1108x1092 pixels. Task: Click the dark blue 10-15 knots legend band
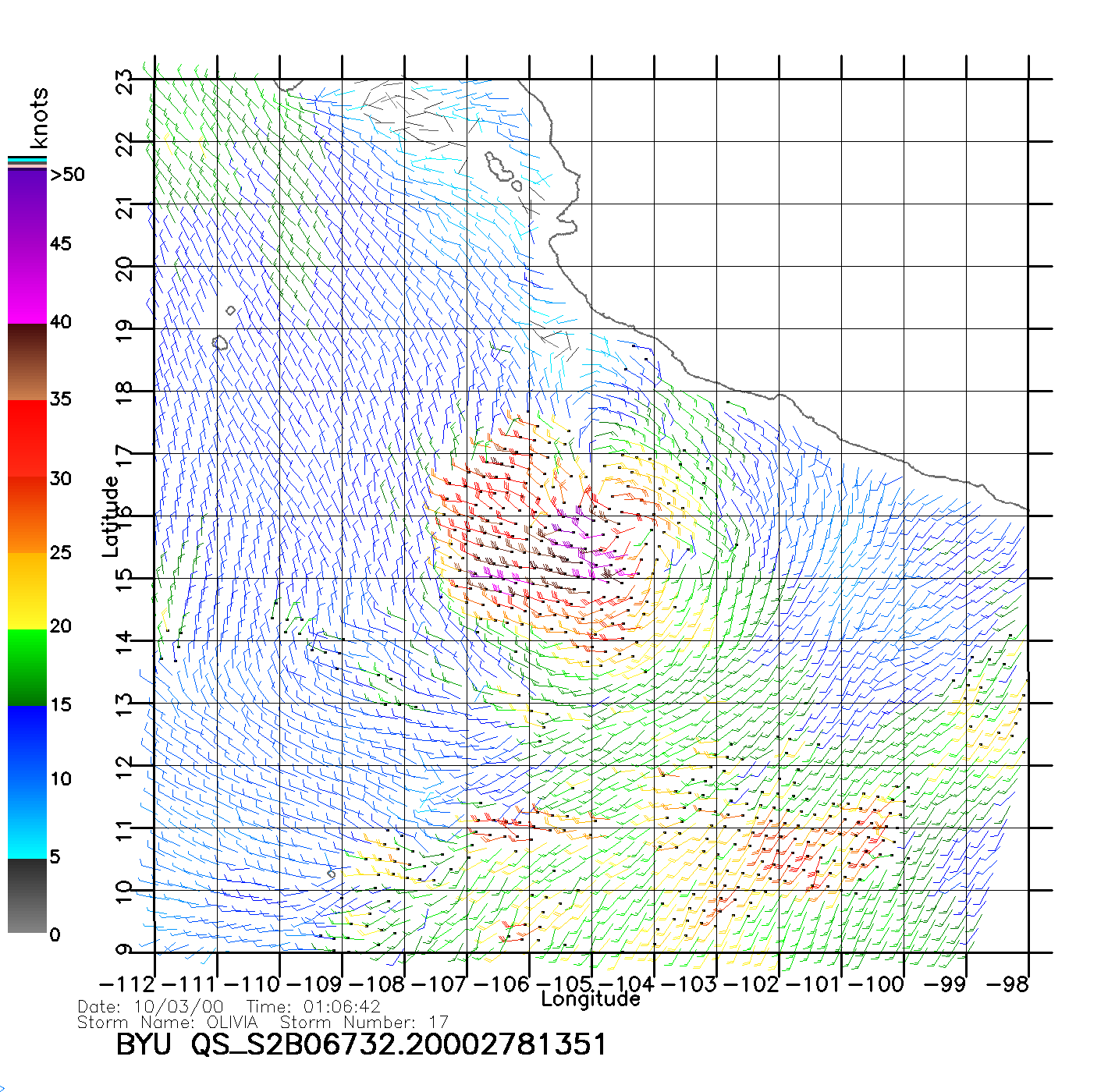tap(27, 743)
